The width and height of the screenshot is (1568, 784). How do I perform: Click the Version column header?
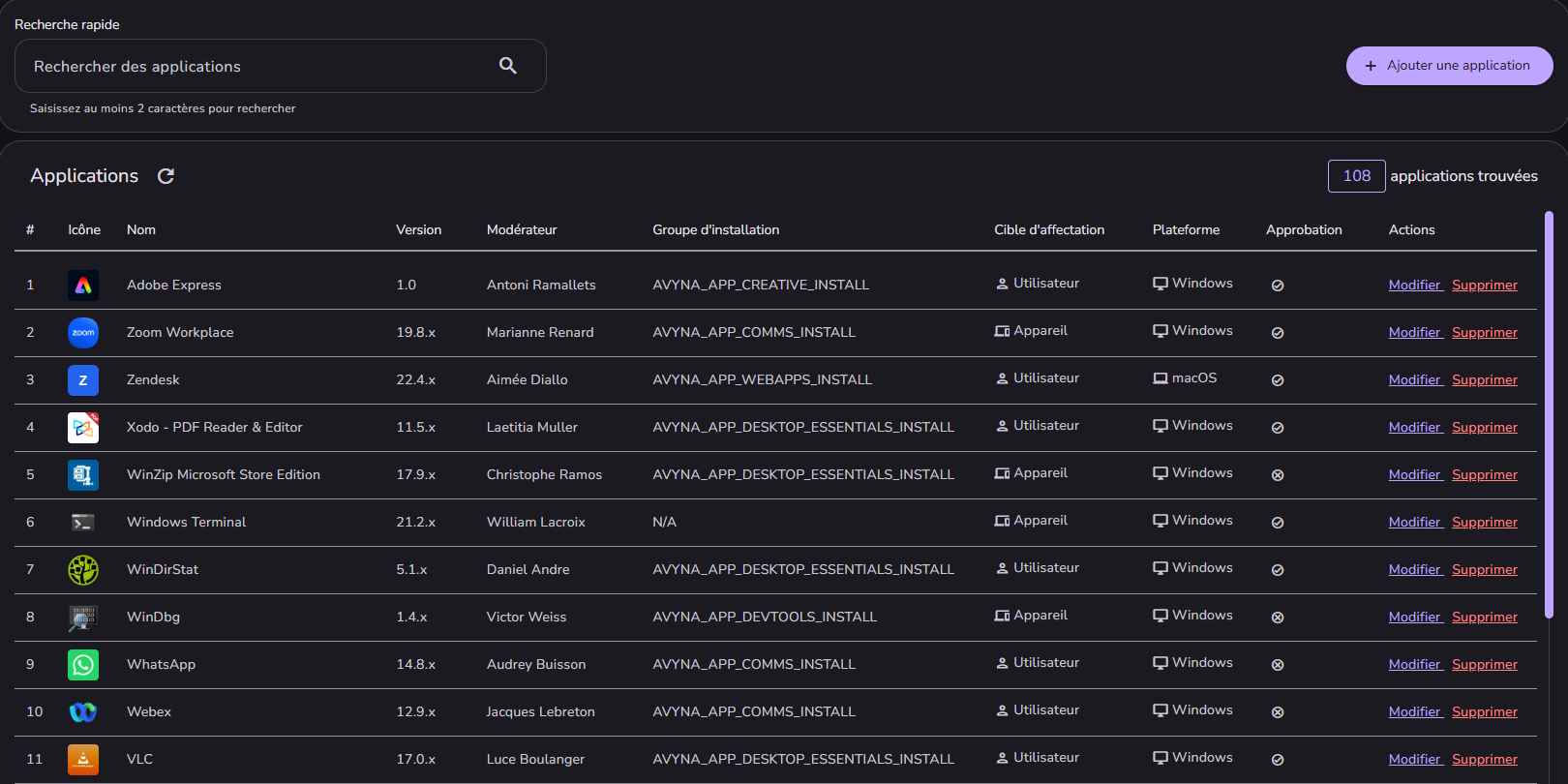[418, 229]
